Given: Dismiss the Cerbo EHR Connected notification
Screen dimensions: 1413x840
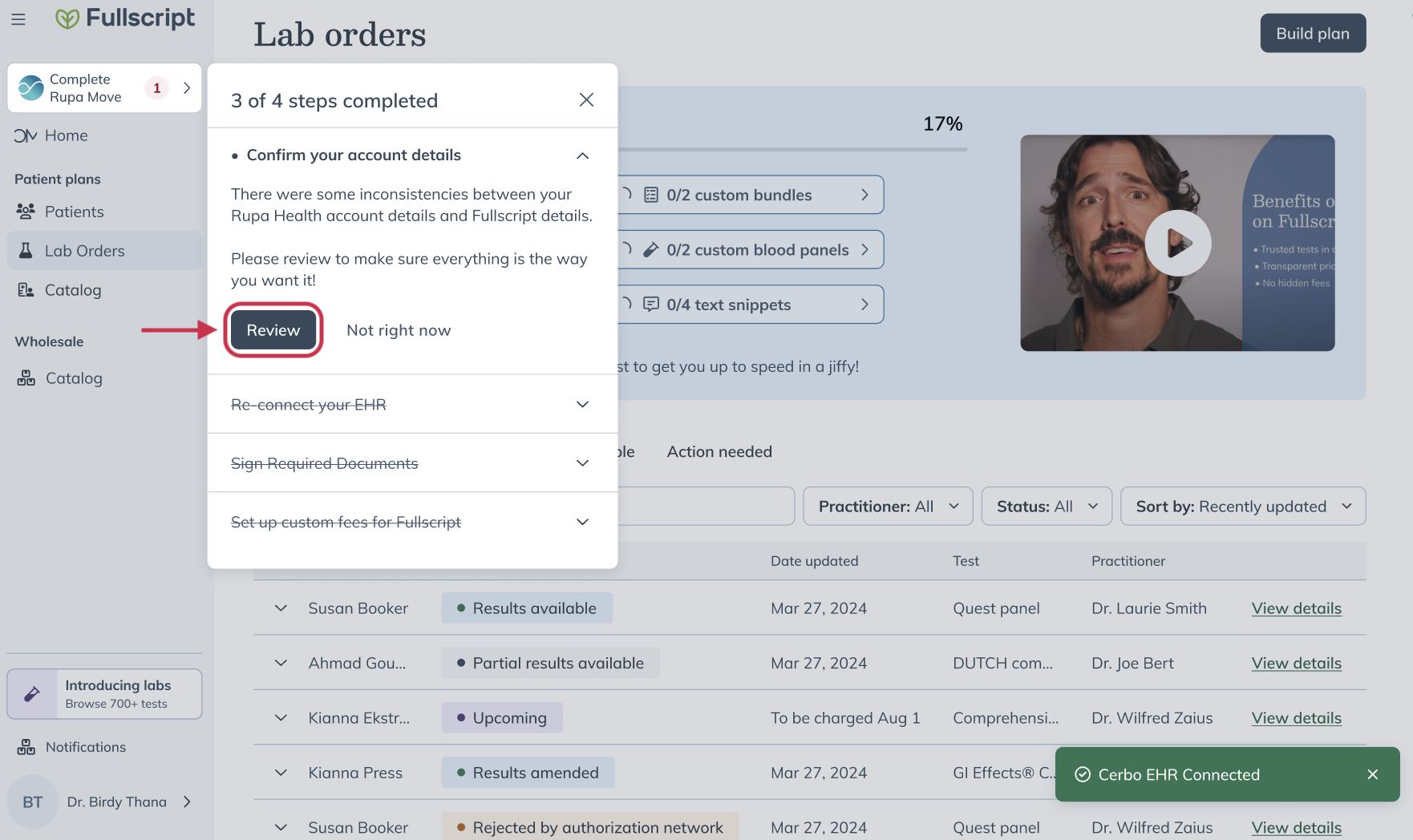Looking at the screenshot, I should (1371, 774).
